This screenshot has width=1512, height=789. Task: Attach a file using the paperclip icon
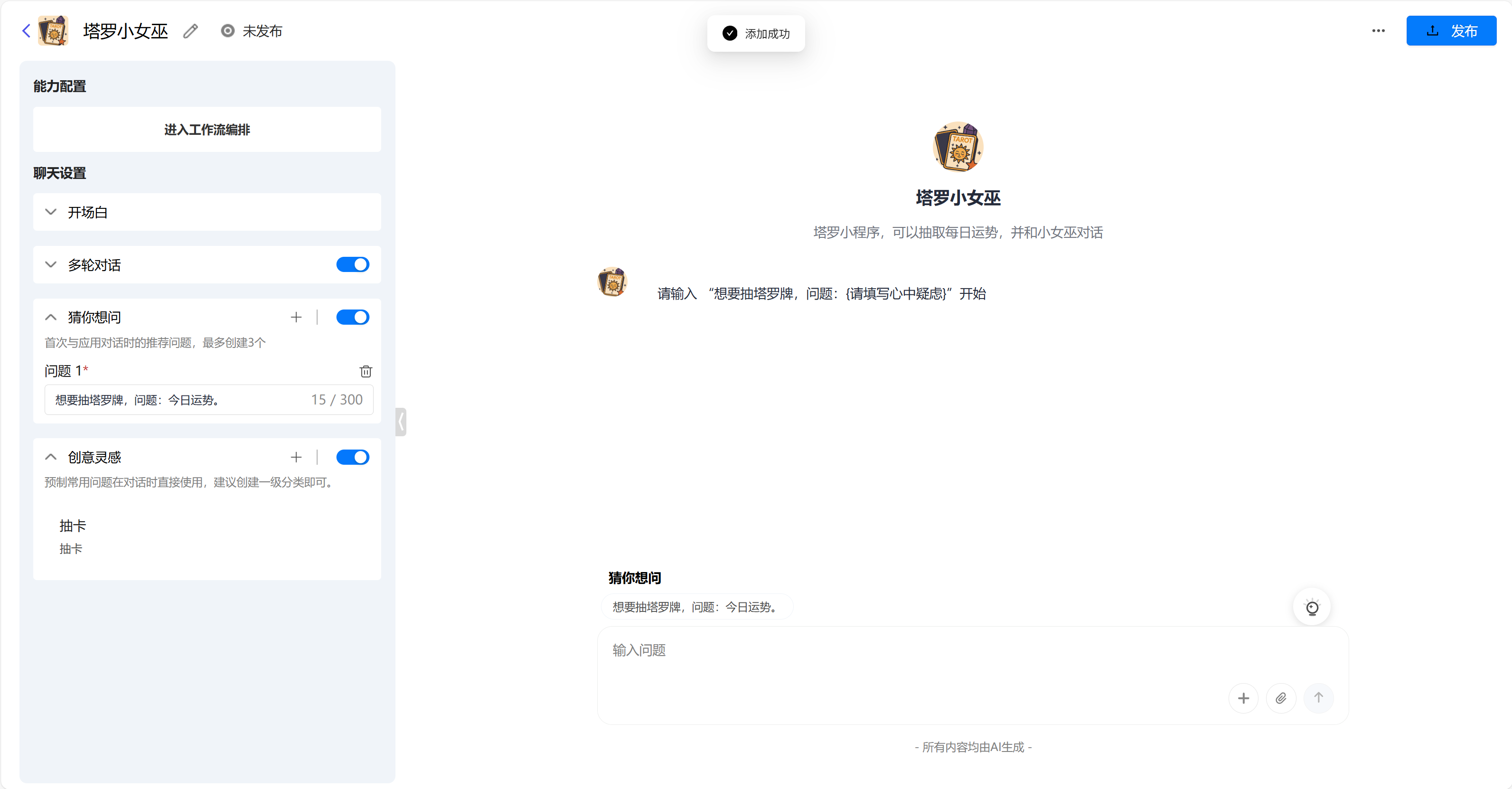1281,698
